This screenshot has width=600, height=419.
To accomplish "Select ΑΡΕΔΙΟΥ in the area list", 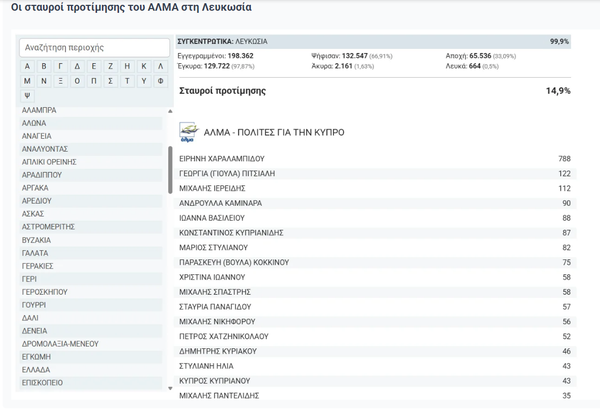I will click(x=91, y=201).
